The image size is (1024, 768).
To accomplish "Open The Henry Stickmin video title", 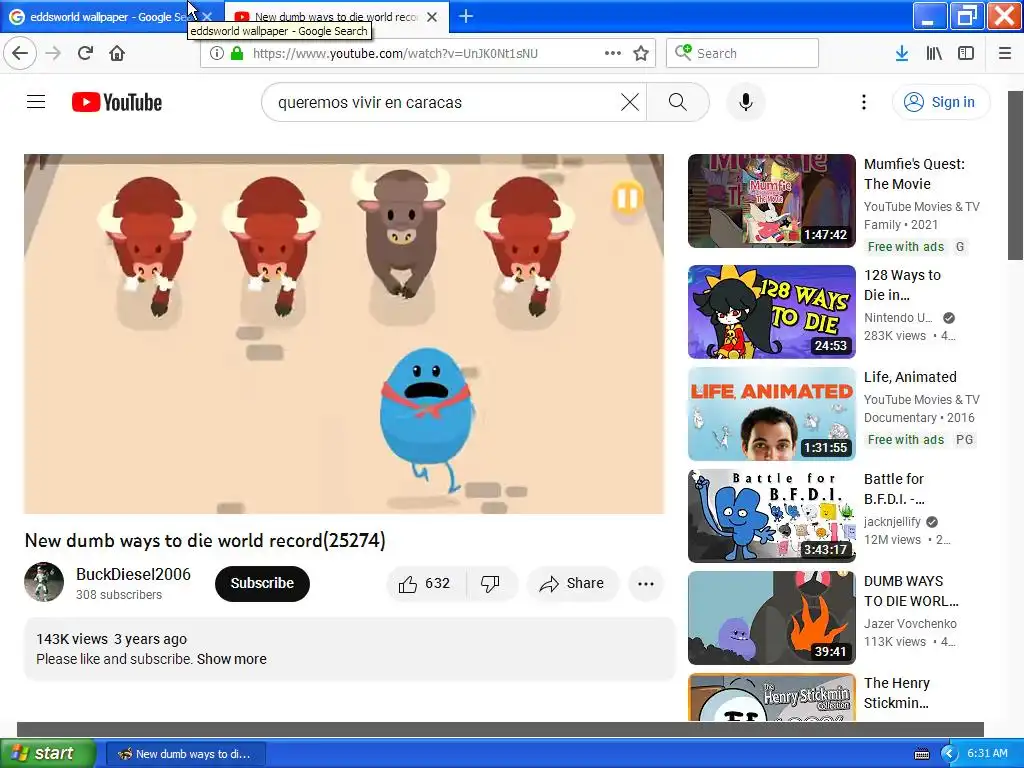I will [x=897, y=693].
